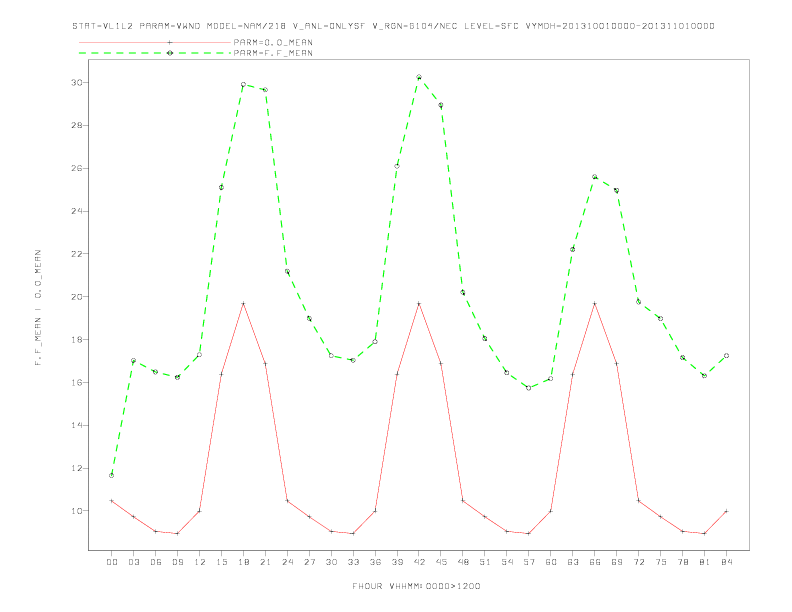This screenshot has height=612, width=792.
Task: Click y-axis tick label 10
Action: coord(77,511)
